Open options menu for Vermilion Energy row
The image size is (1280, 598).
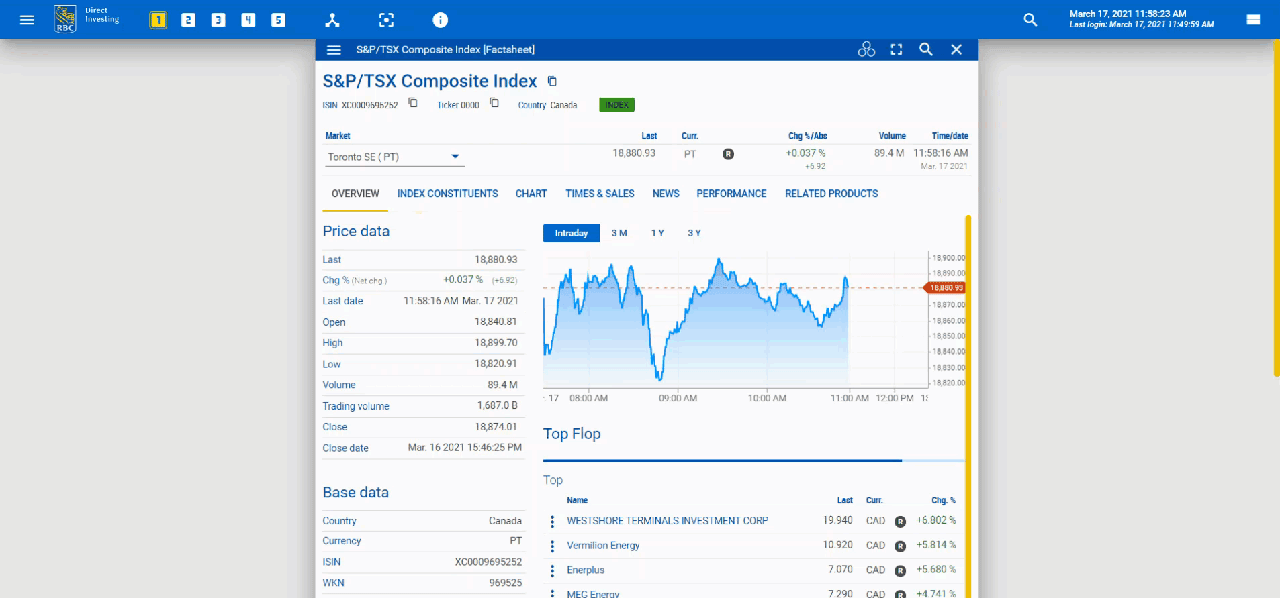[x=552, y=546]
